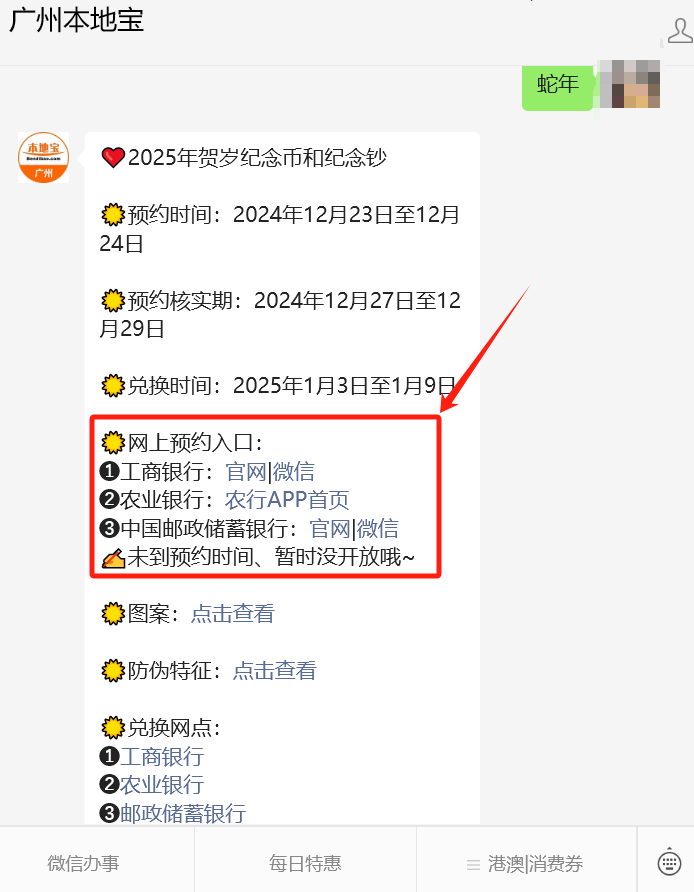Open 工商银行 微信 booking link
Viewport: 694px width, 892px height.
coord(294,472)
